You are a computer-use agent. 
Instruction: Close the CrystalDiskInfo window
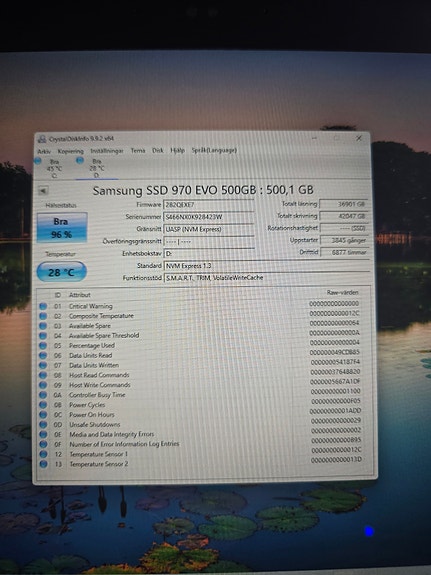point(359,138)
